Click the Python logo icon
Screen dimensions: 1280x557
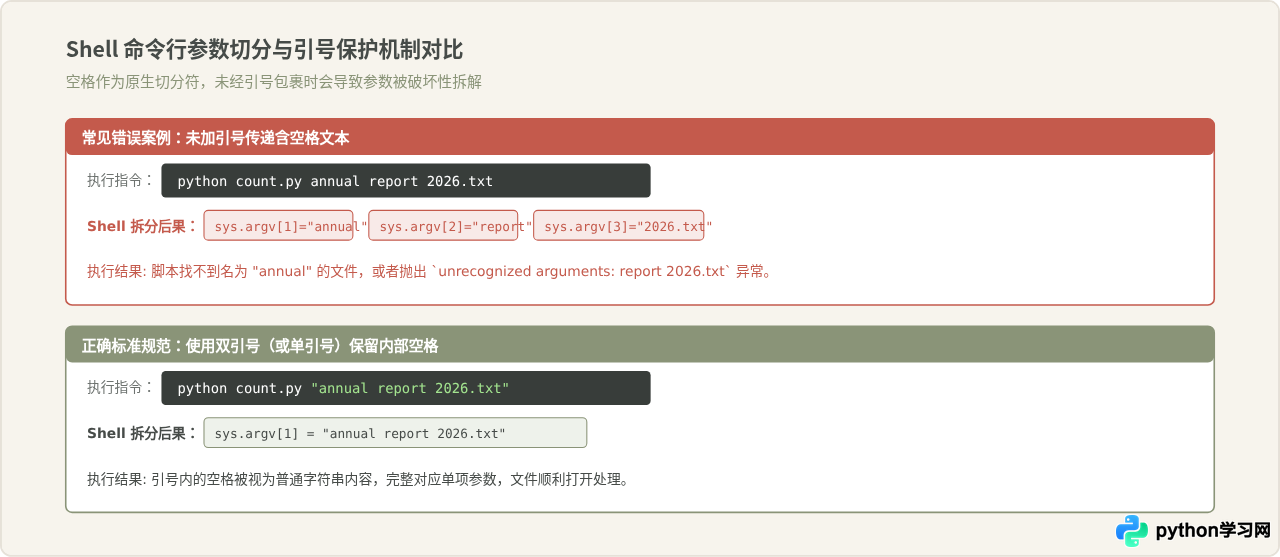pyautogui.click(x=1131, y=531)
